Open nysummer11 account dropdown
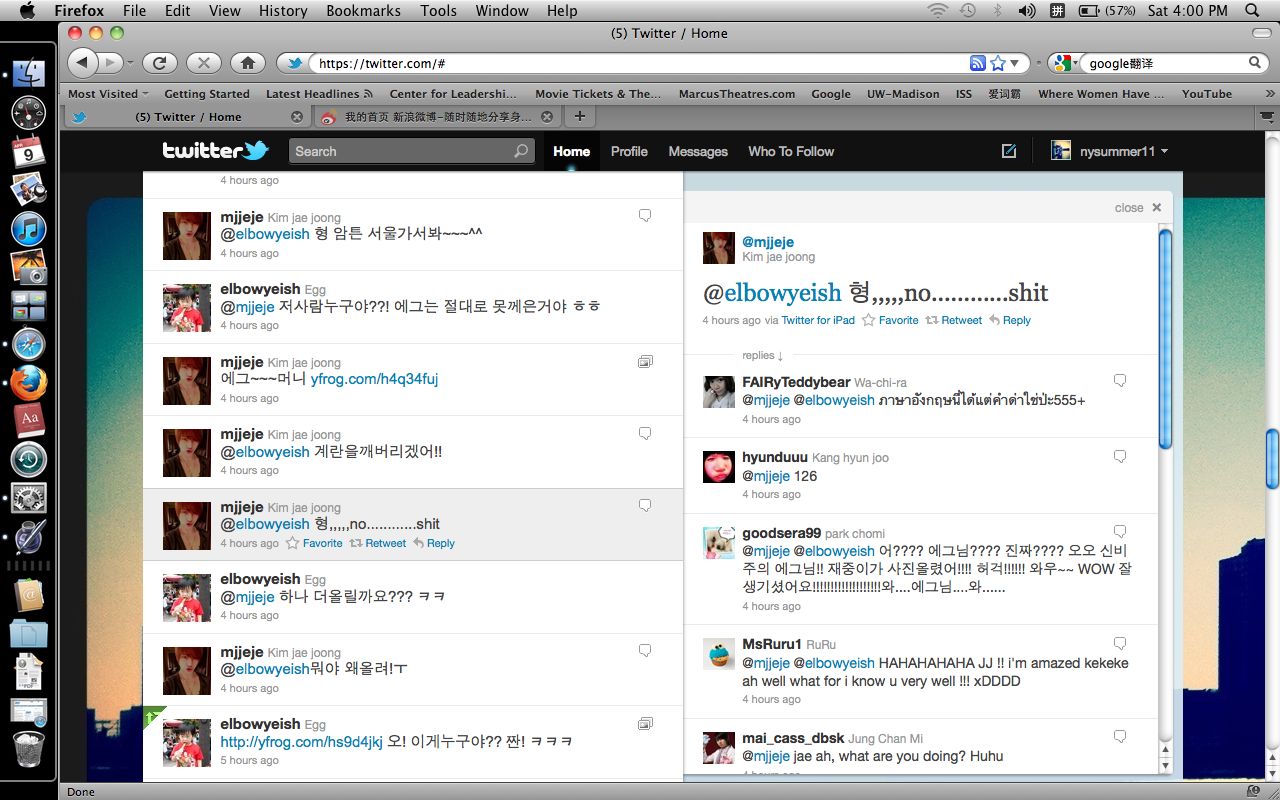 pyautogui.click(x=1110, y=151)
